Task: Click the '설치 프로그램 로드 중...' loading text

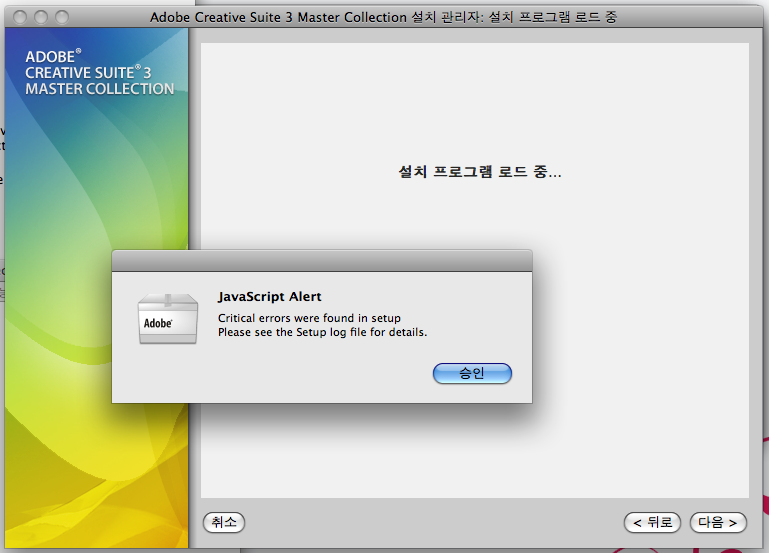Action: point(480,172)
